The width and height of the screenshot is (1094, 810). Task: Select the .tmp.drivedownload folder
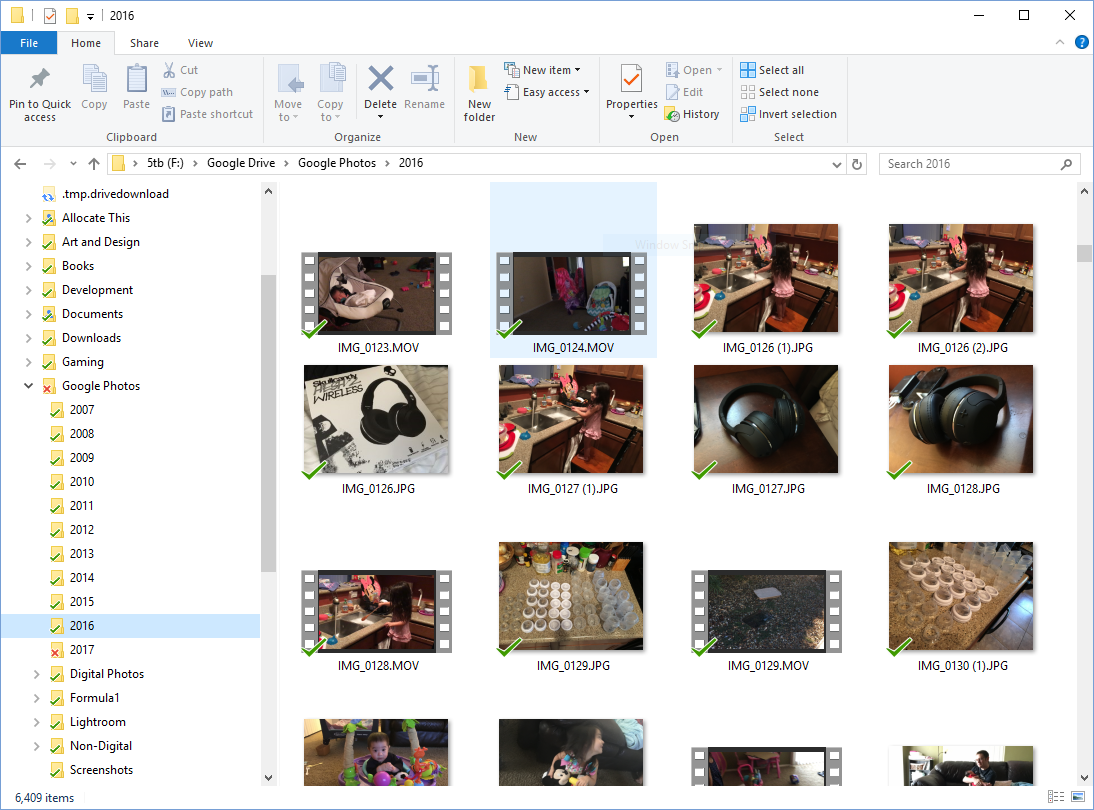115,194
